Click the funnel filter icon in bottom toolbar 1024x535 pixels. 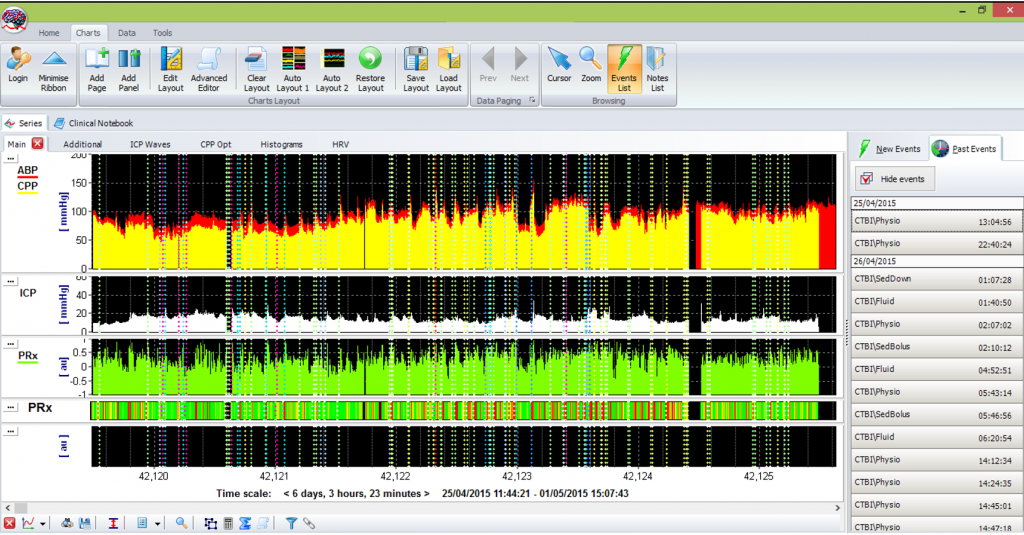291,523
